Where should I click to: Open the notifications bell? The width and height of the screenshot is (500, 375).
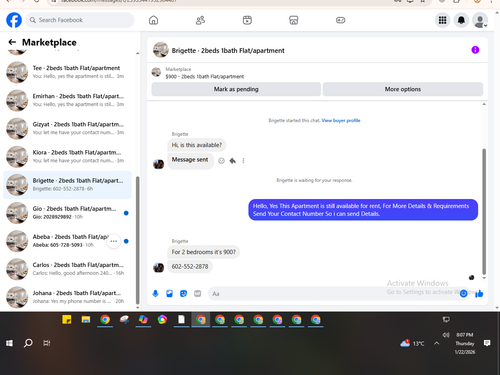461,20
